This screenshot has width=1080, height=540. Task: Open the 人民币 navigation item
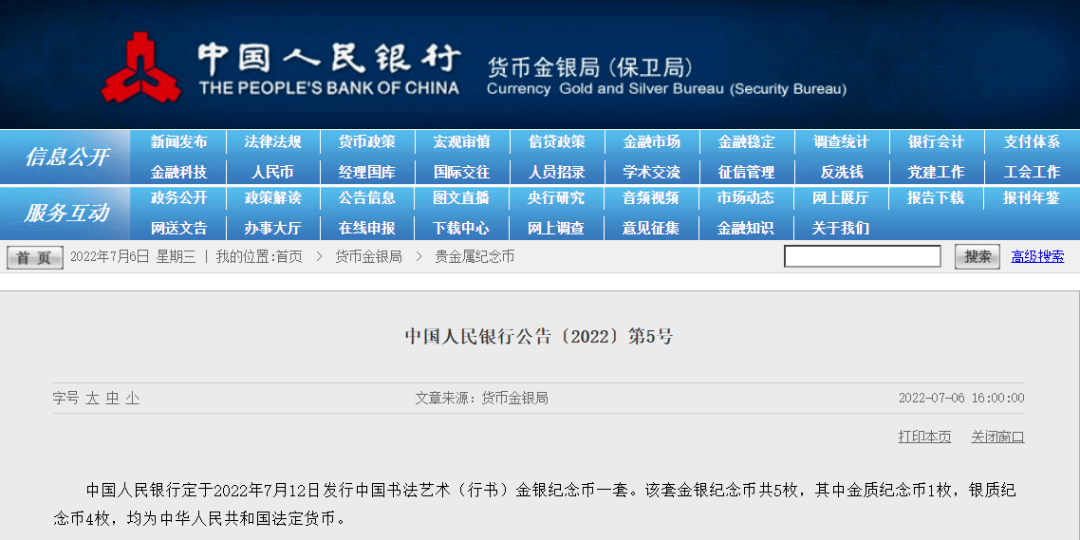[273, 172]
